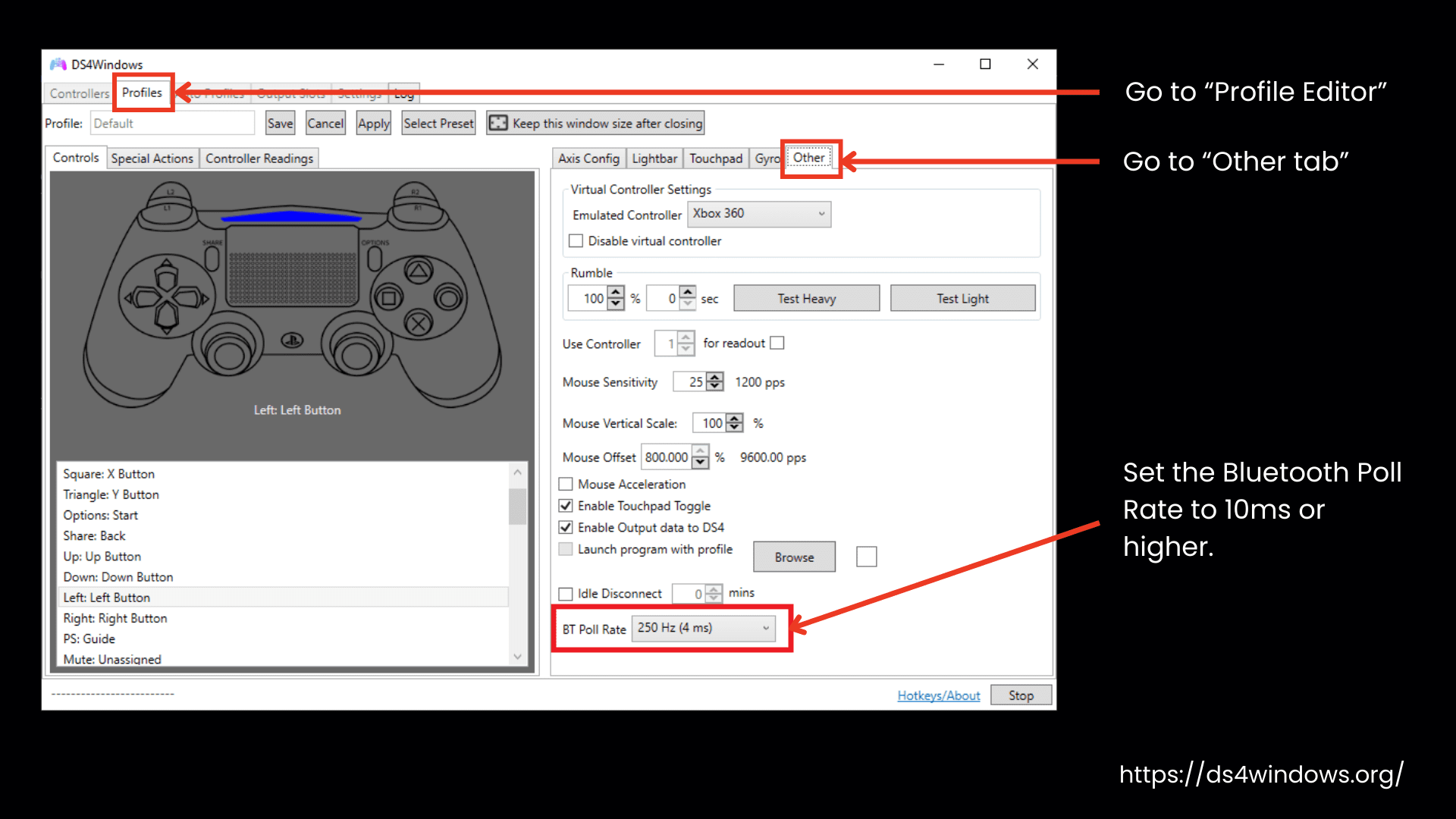Open the Lightbar tab
This screenshot has height=819, width=1456.
tap(654, 158)
